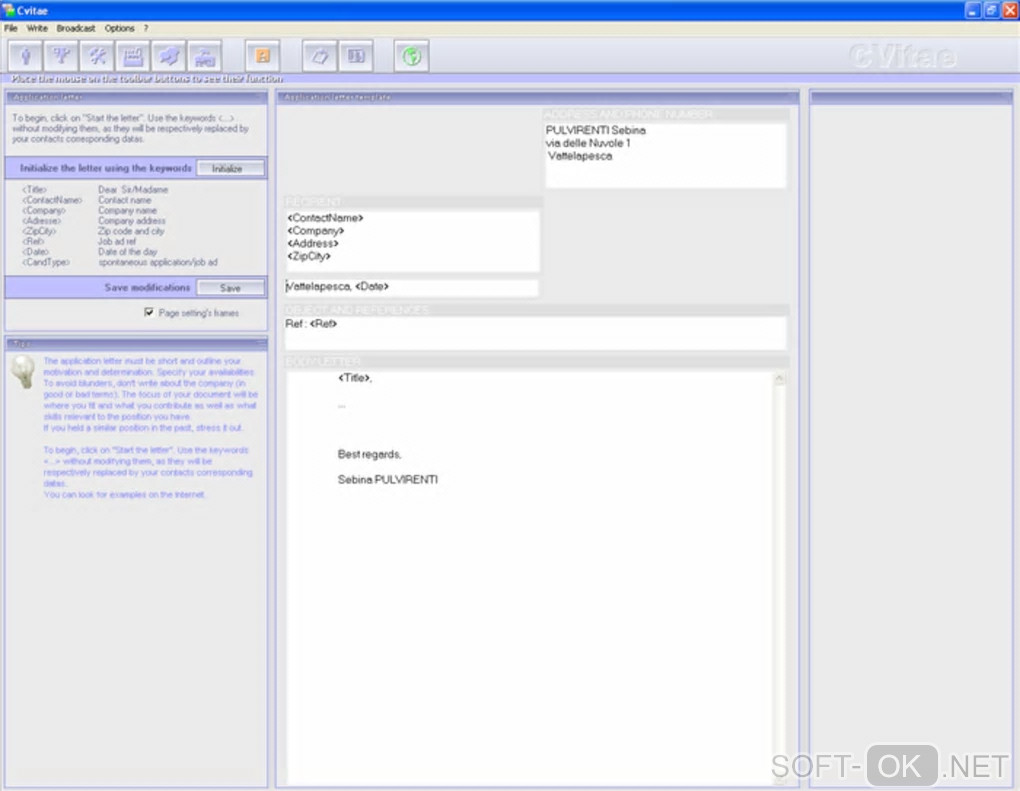1020x791 pixels.
Task: Click the <CandType> keyword in list
Action: (46, 262)
